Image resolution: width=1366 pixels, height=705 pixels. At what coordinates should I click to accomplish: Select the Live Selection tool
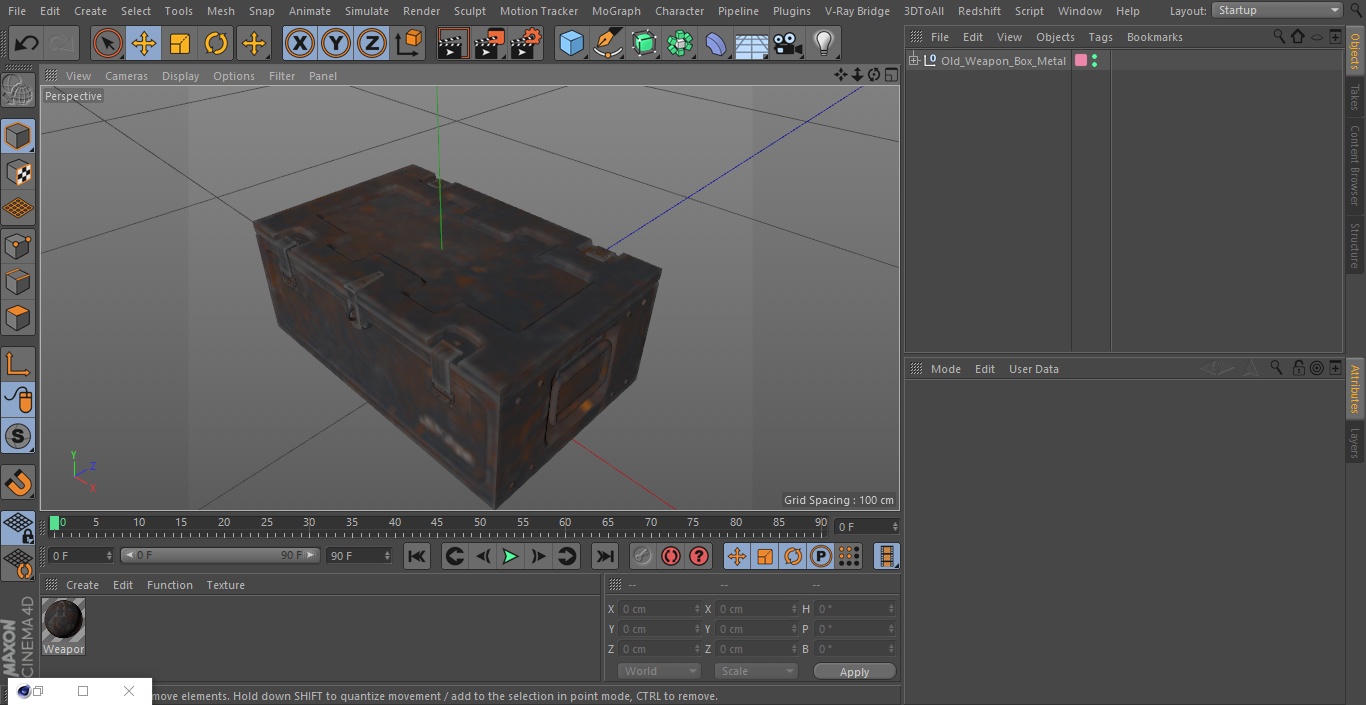(107, 43)
